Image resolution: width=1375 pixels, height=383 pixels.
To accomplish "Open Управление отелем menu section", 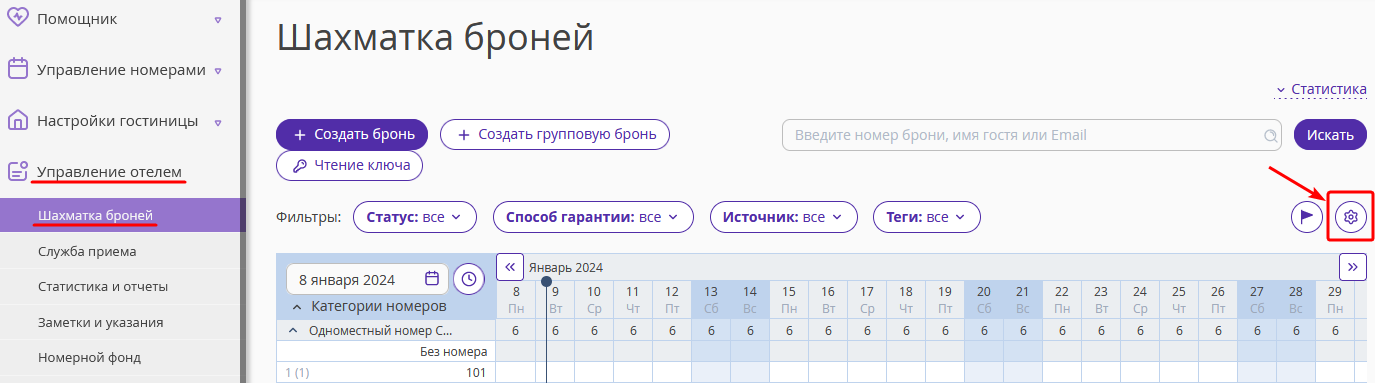I will 110,172.
